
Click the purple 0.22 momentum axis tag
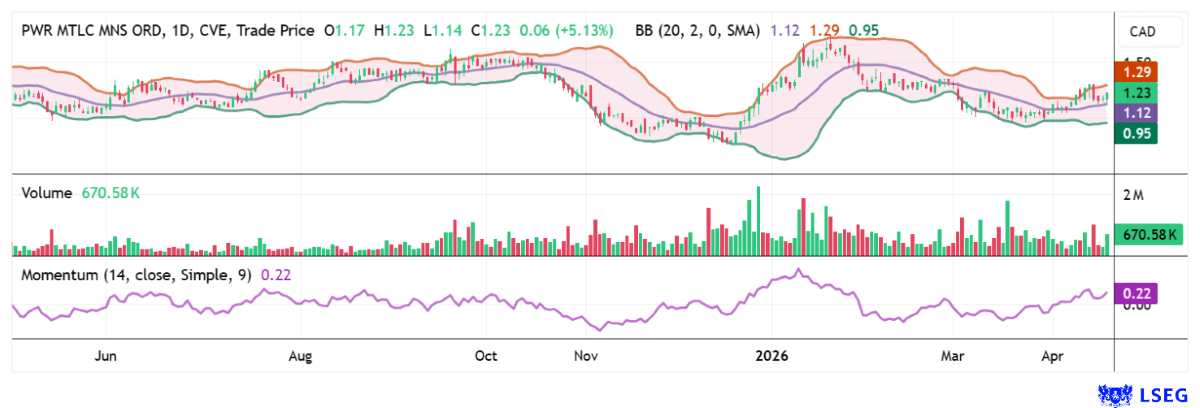1137,292
